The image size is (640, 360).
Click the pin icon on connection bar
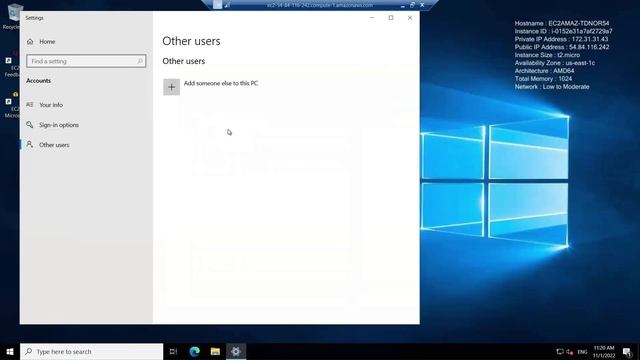point(218,5)
